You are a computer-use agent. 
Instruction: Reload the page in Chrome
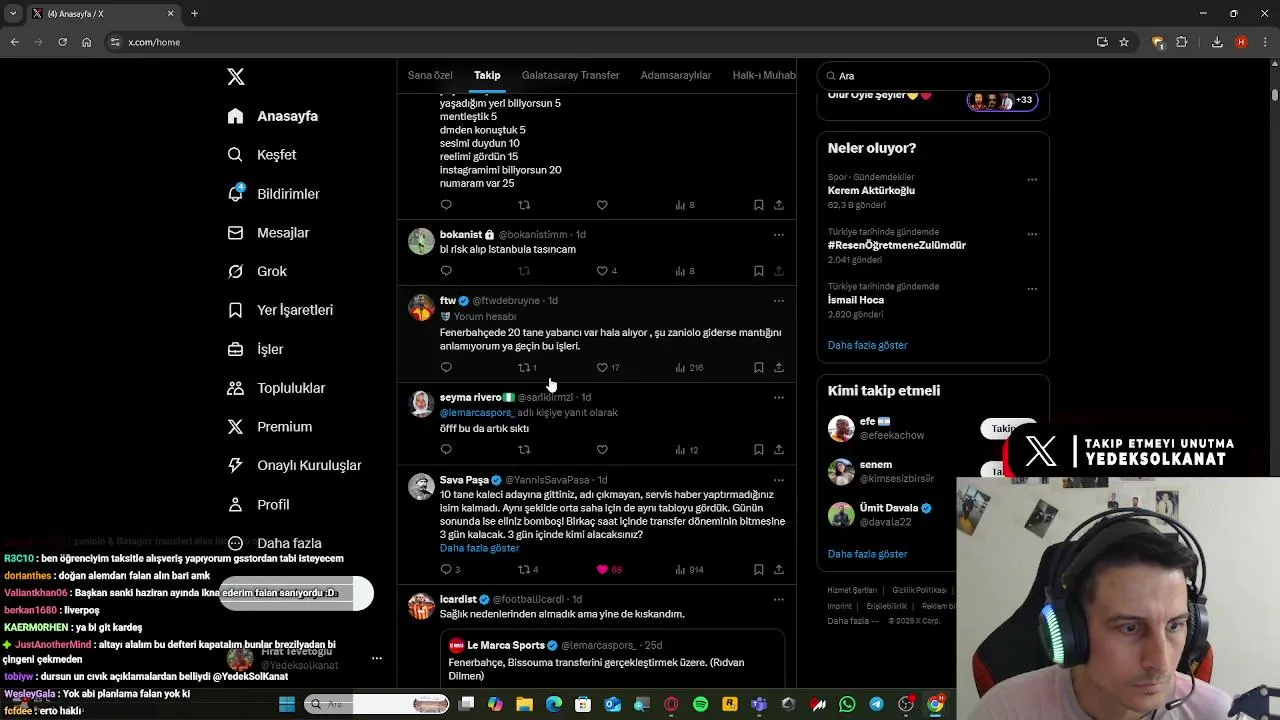(x=62, y=42)
